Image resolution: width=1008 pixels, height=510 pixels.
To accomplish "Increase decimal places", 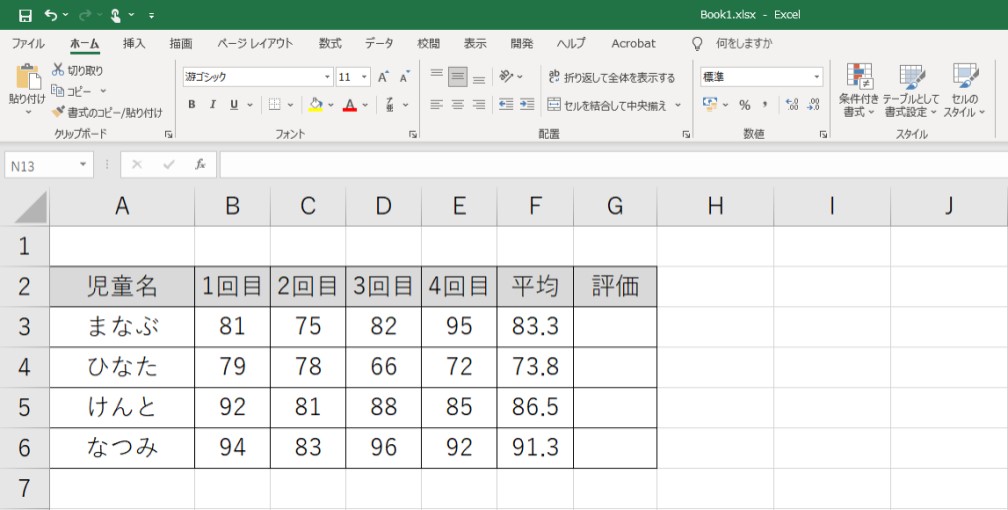I will coord(792,105).
